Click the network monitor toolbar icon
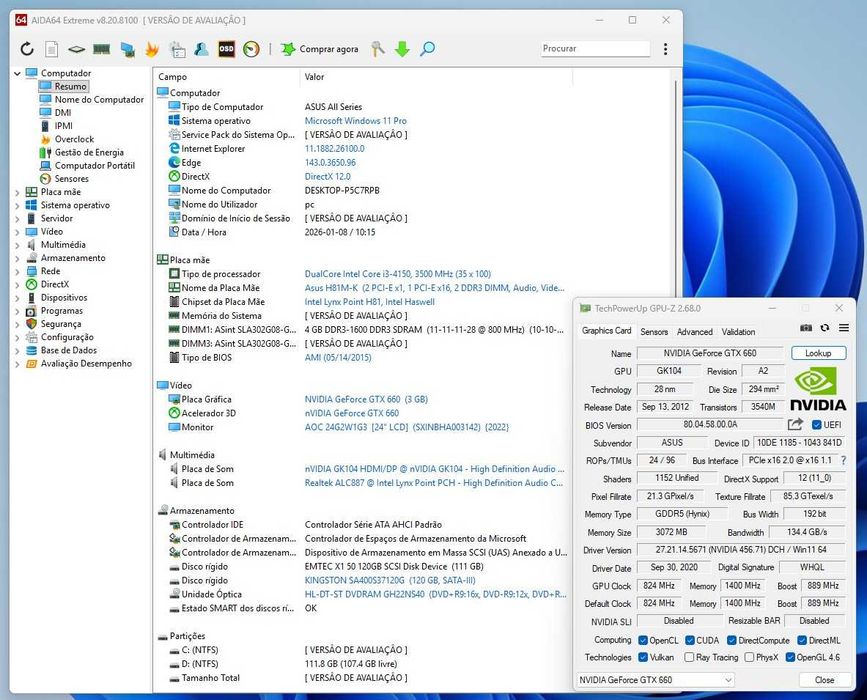The width and height of the screenshot is (867, 700). point(128,50)
